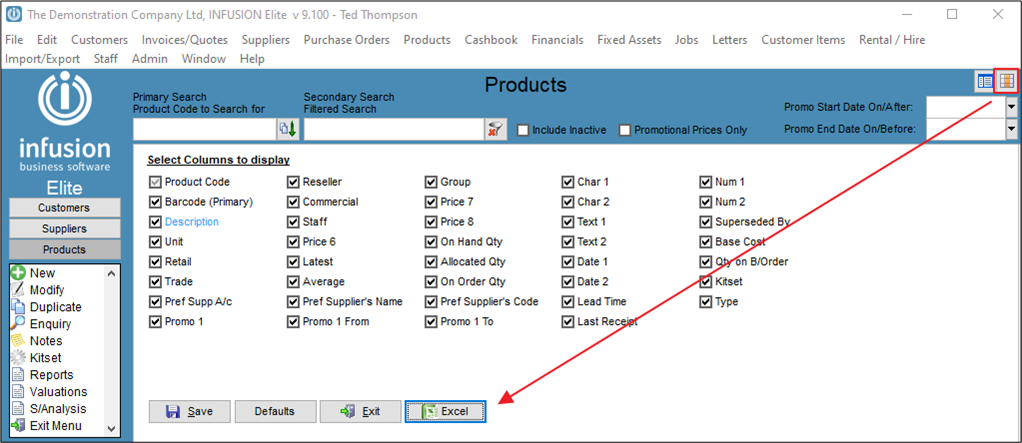1022x443 pixels.
Task: Click sidebar menu scroll up arrow
Action: pyautogui.click(x=111, y=274)
